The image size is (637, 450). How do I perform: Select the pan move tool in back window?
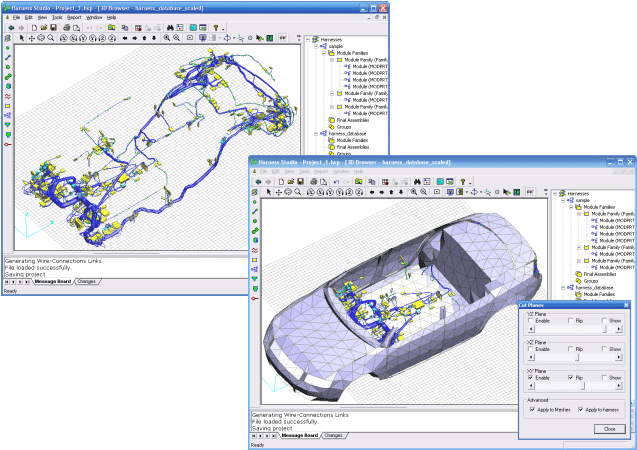[x=31, y=38]
